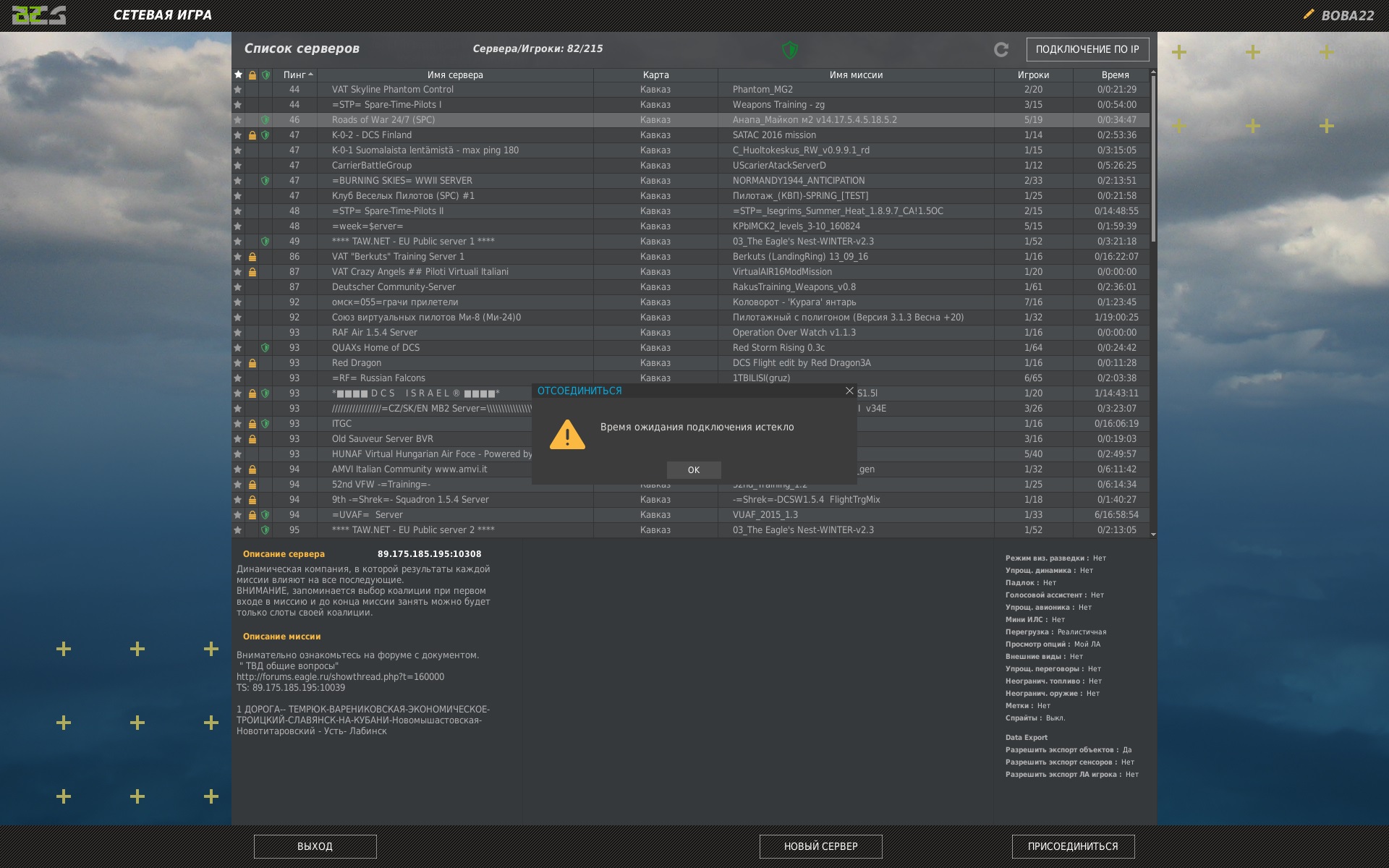This screenshot has height=868, width=1389.
Task: Sort by favorites star column header
Action: click(238, 75)
